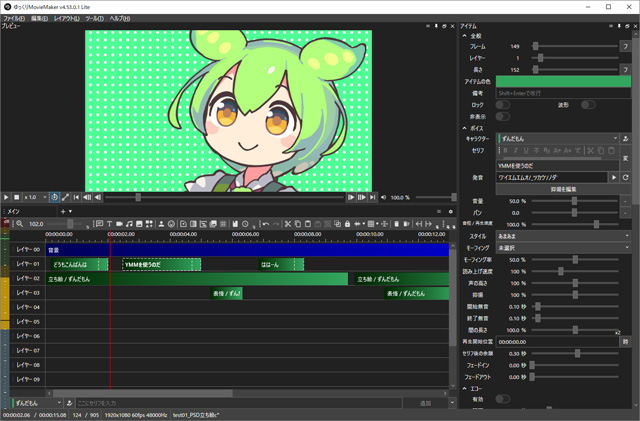Select the ははーん voice clip
640x421 pixels.
coord(281,265)
